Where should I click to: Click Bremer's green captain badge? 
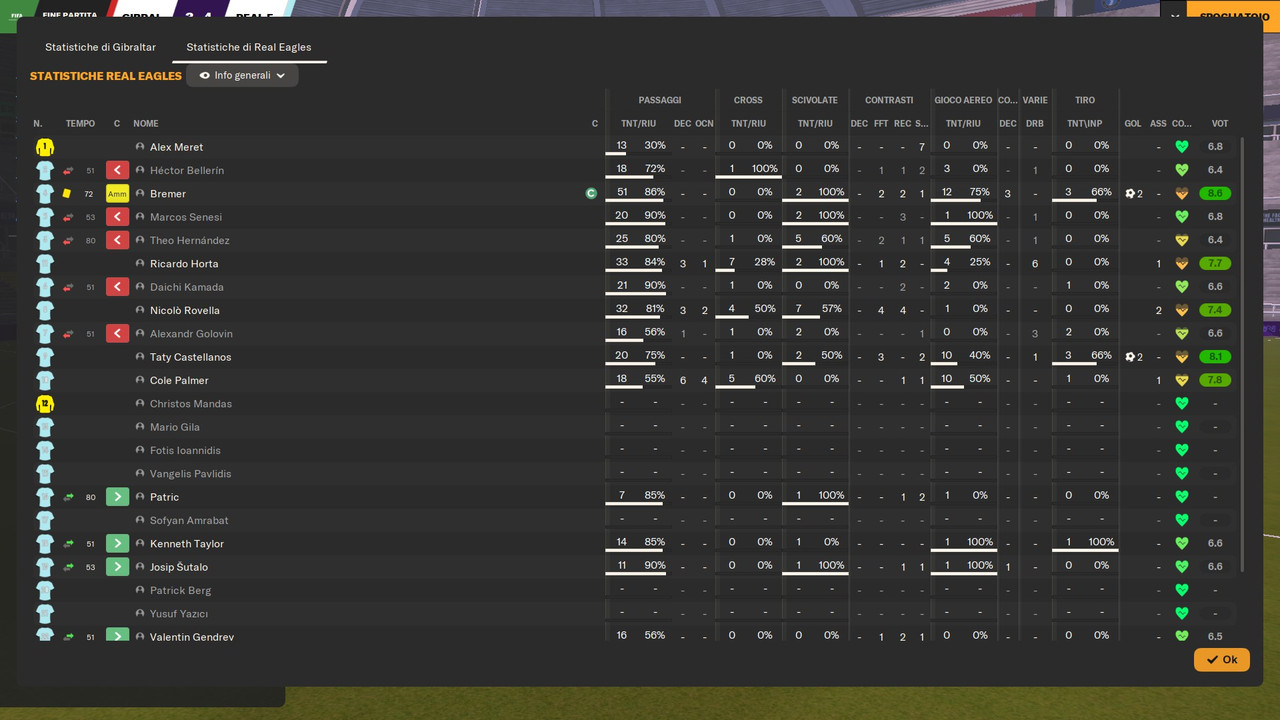591,193
